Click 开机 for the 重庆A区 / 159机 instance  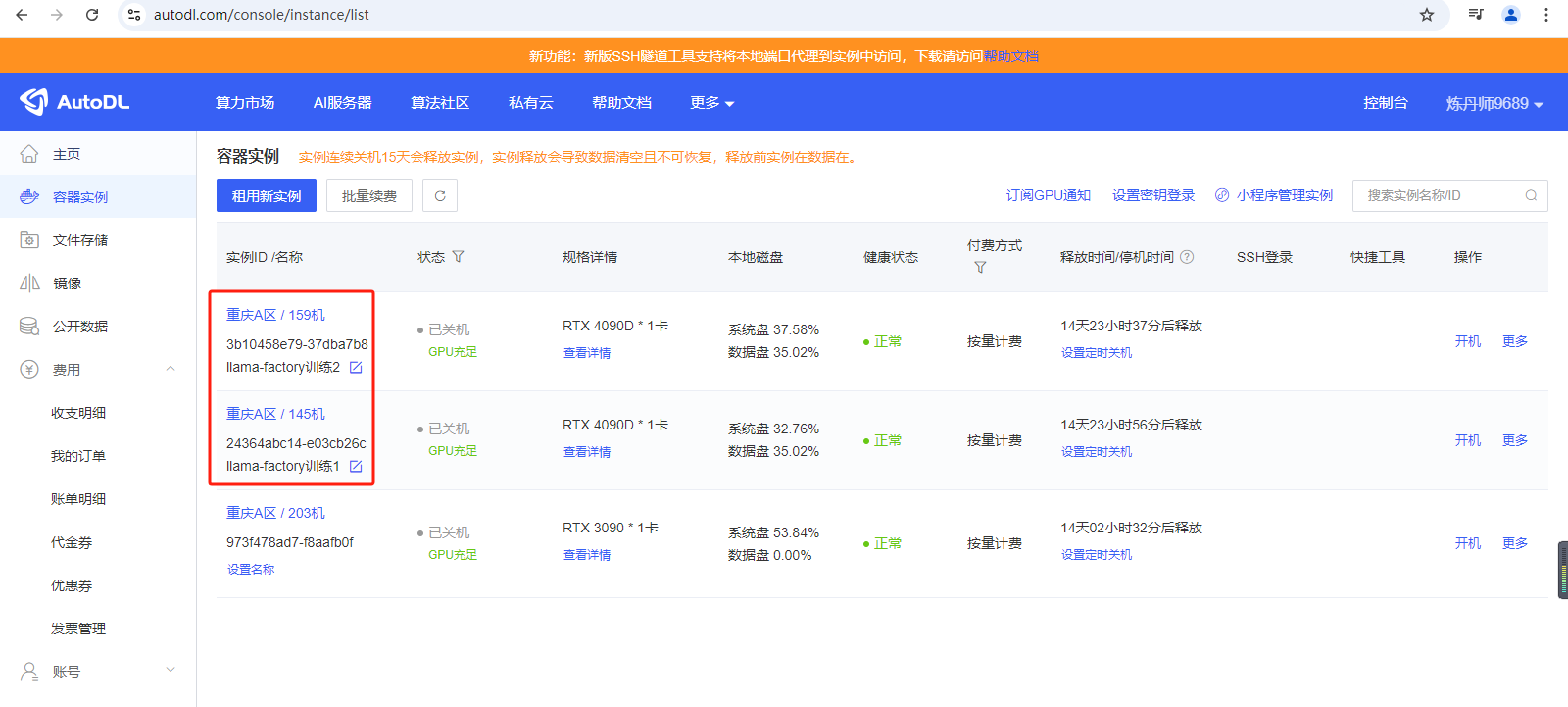point(1467,341)
